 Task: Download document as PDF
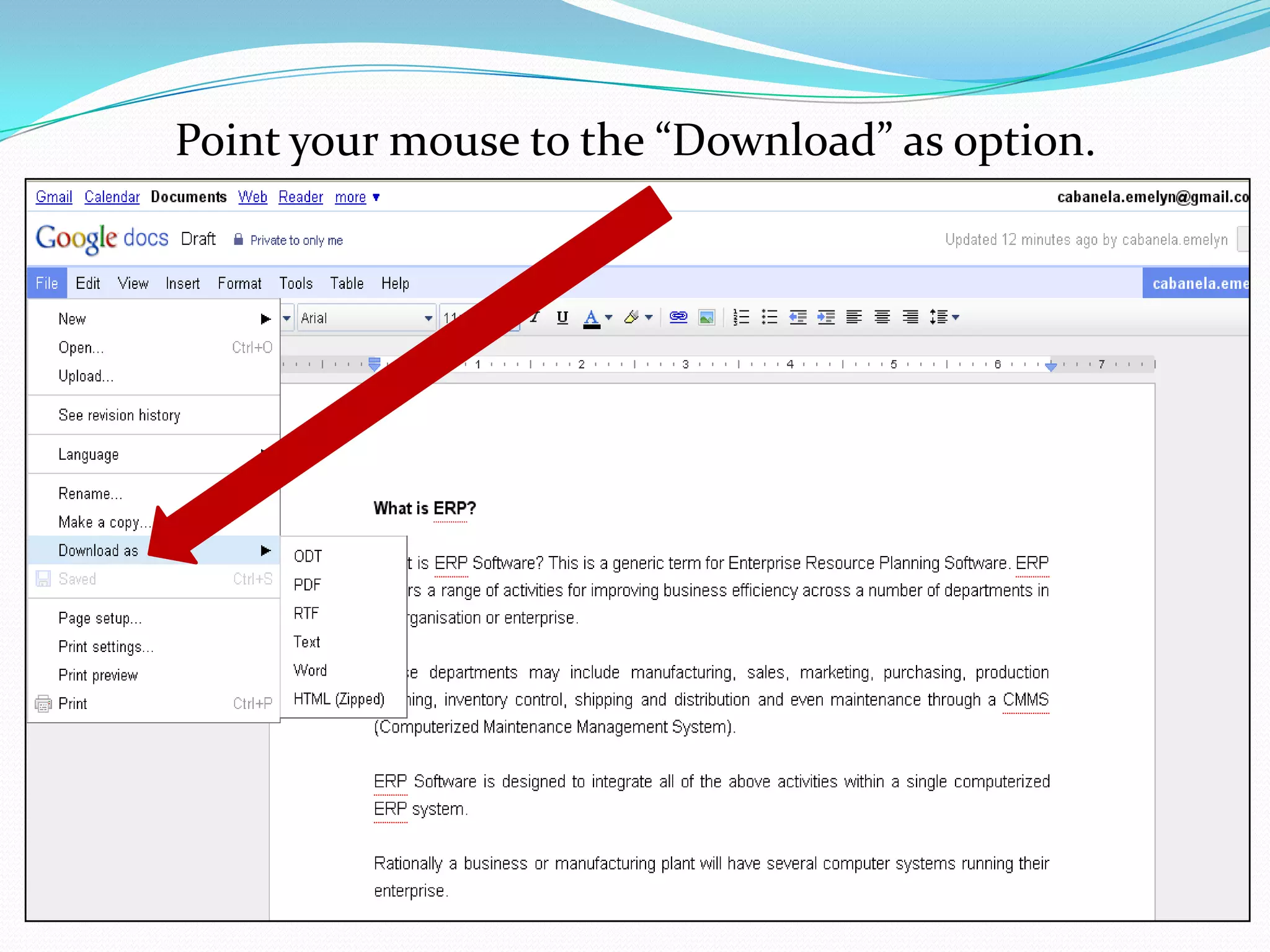click(344, 584)
